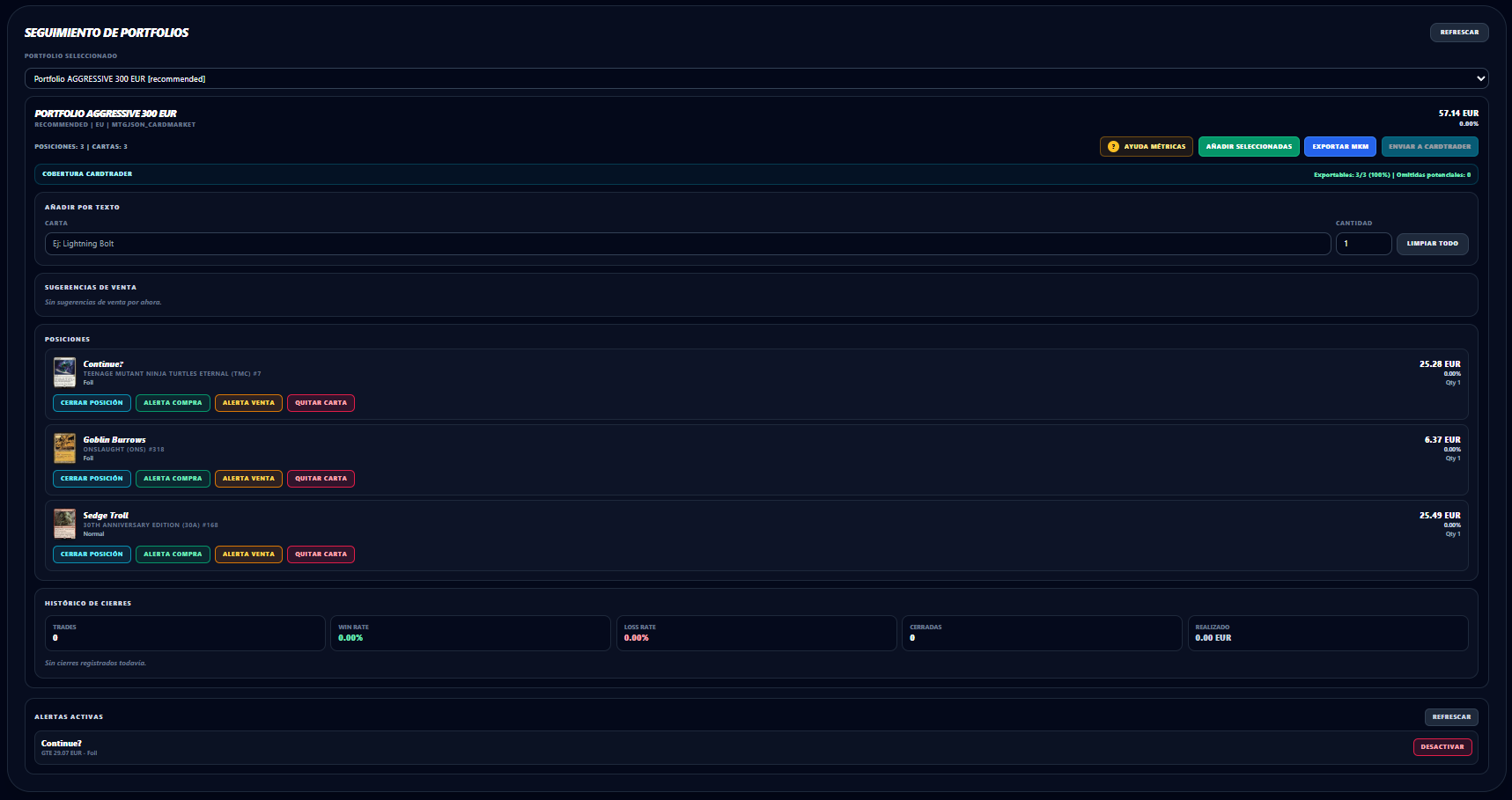Click the Continue? card thumbnail image

[64, 372]
